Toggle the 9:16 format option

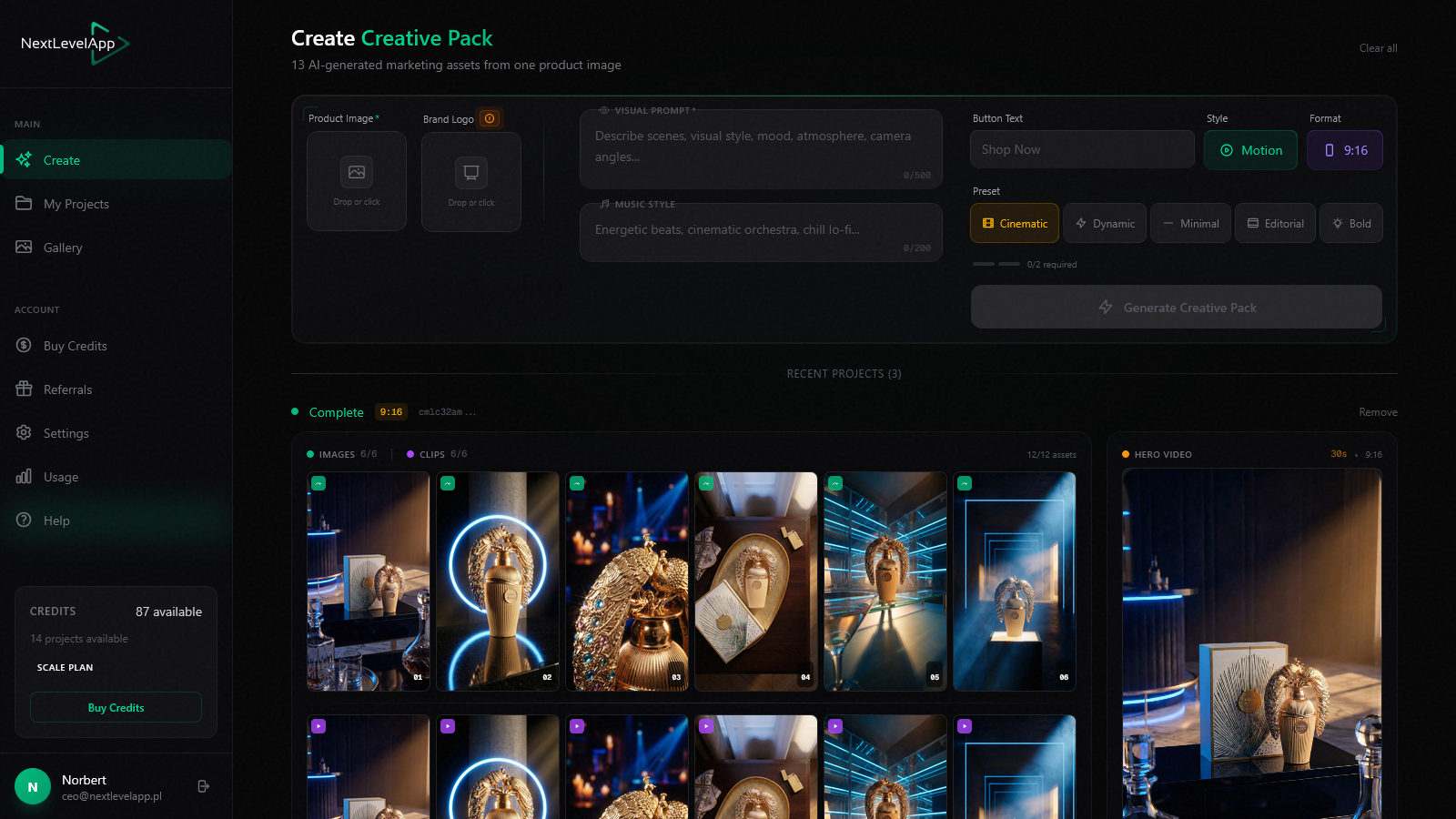point(1345,149)
